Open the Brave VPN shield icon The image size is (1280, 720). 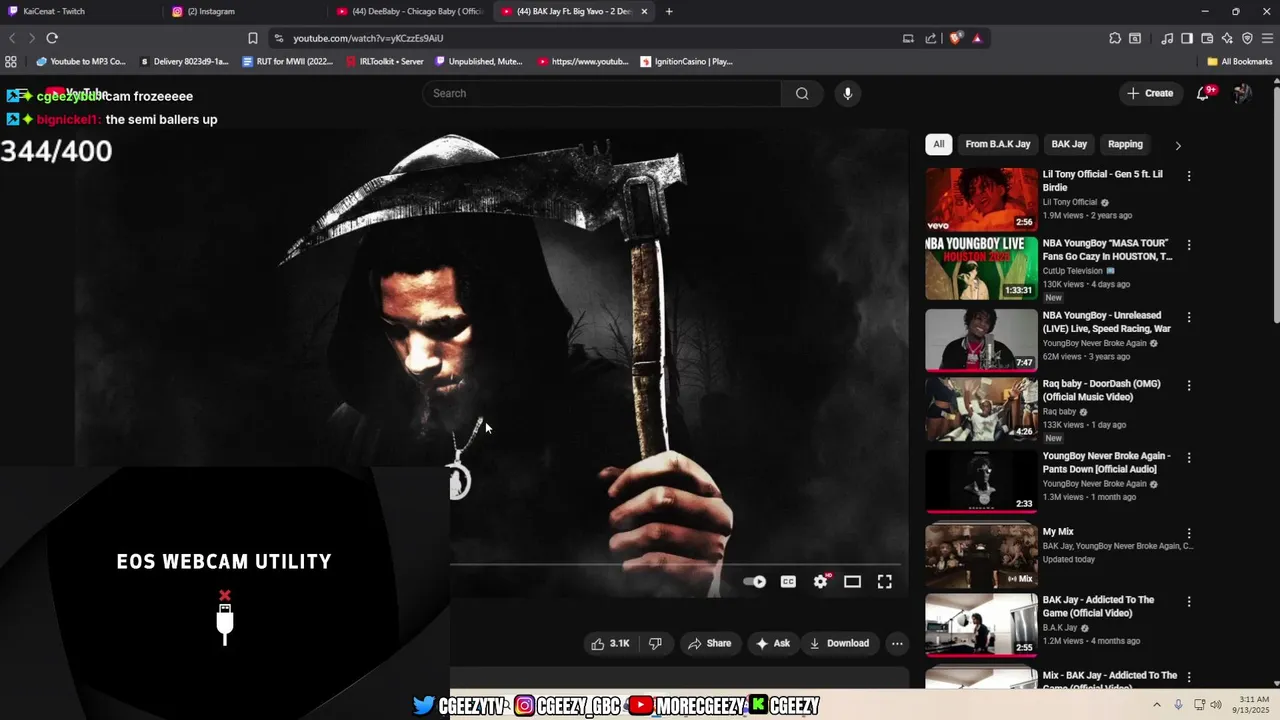tap(1247, 38)
